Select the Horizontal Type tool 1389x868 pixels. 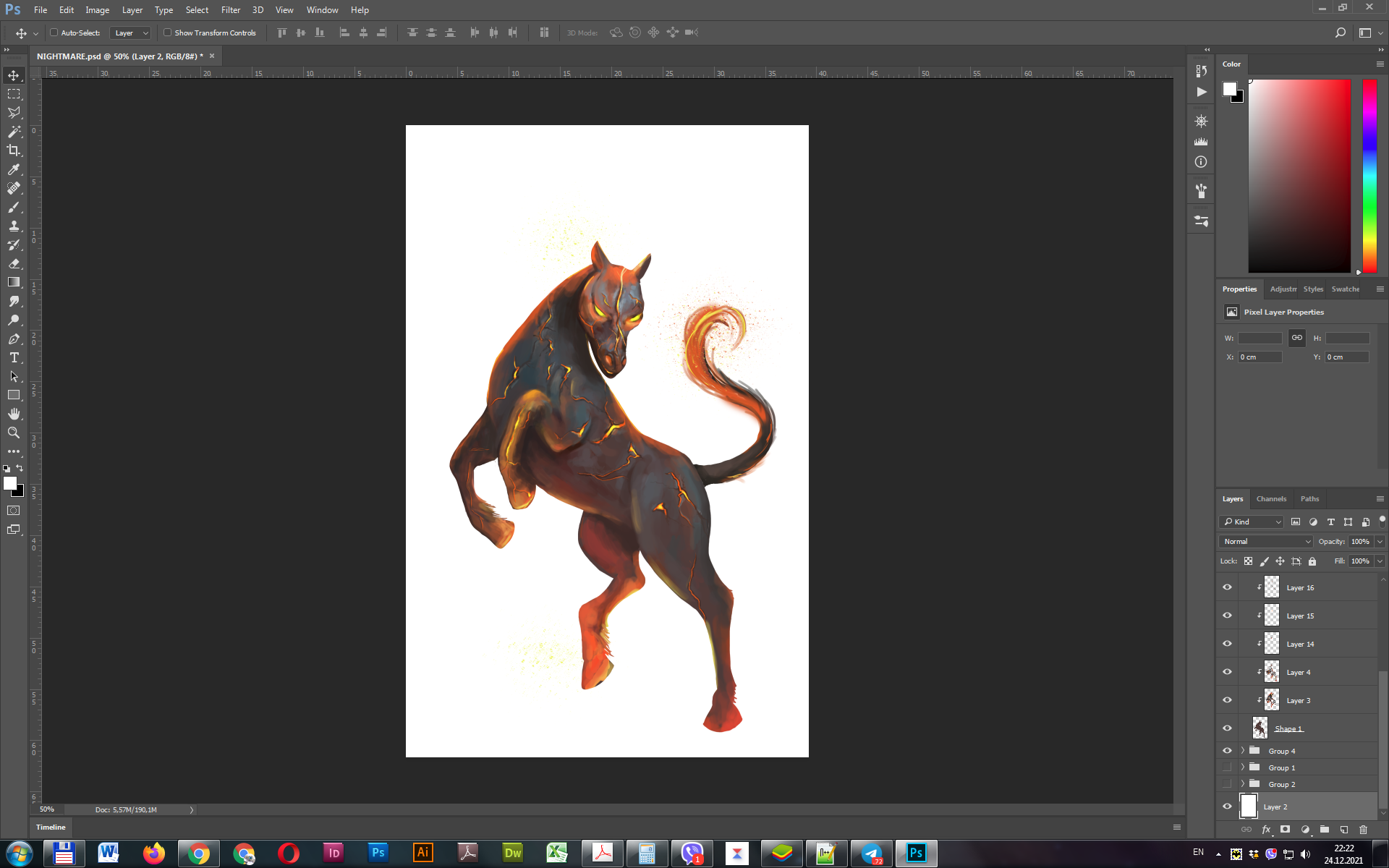coord(14,357)
